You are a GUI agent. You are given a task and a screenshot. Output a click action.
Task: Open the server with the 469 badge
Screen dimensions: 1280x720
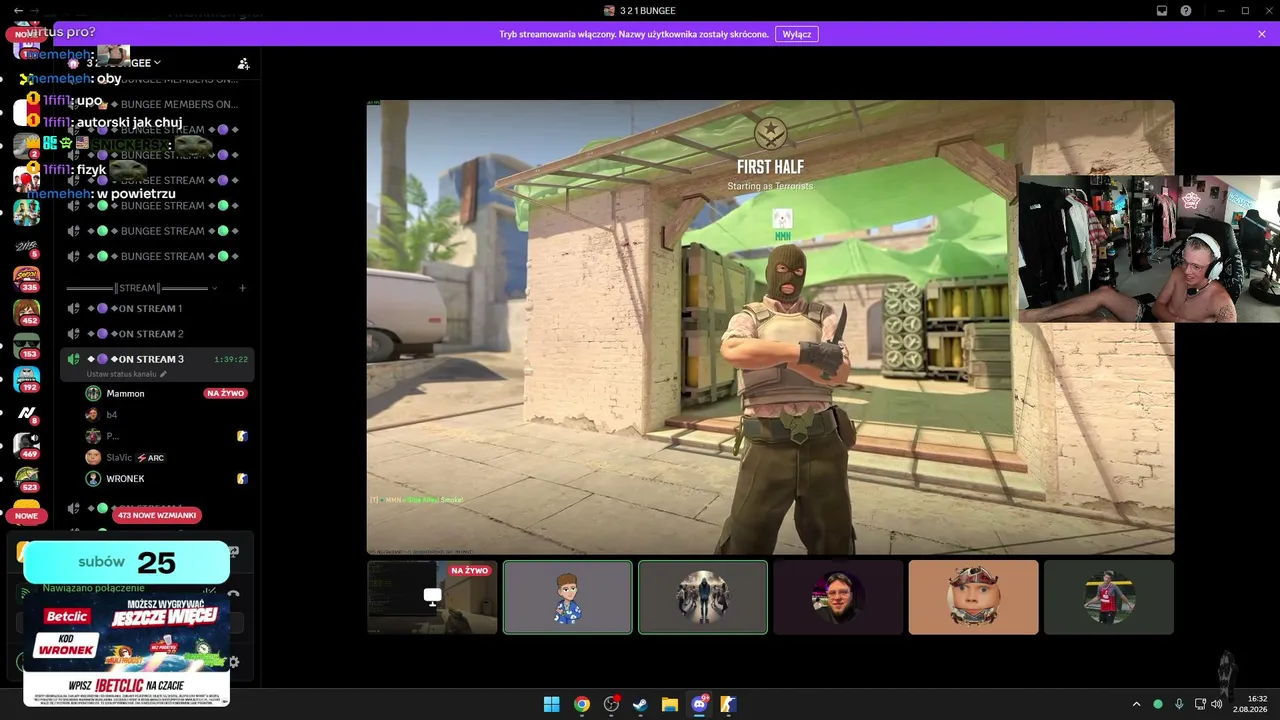click(x=26, y=446)
